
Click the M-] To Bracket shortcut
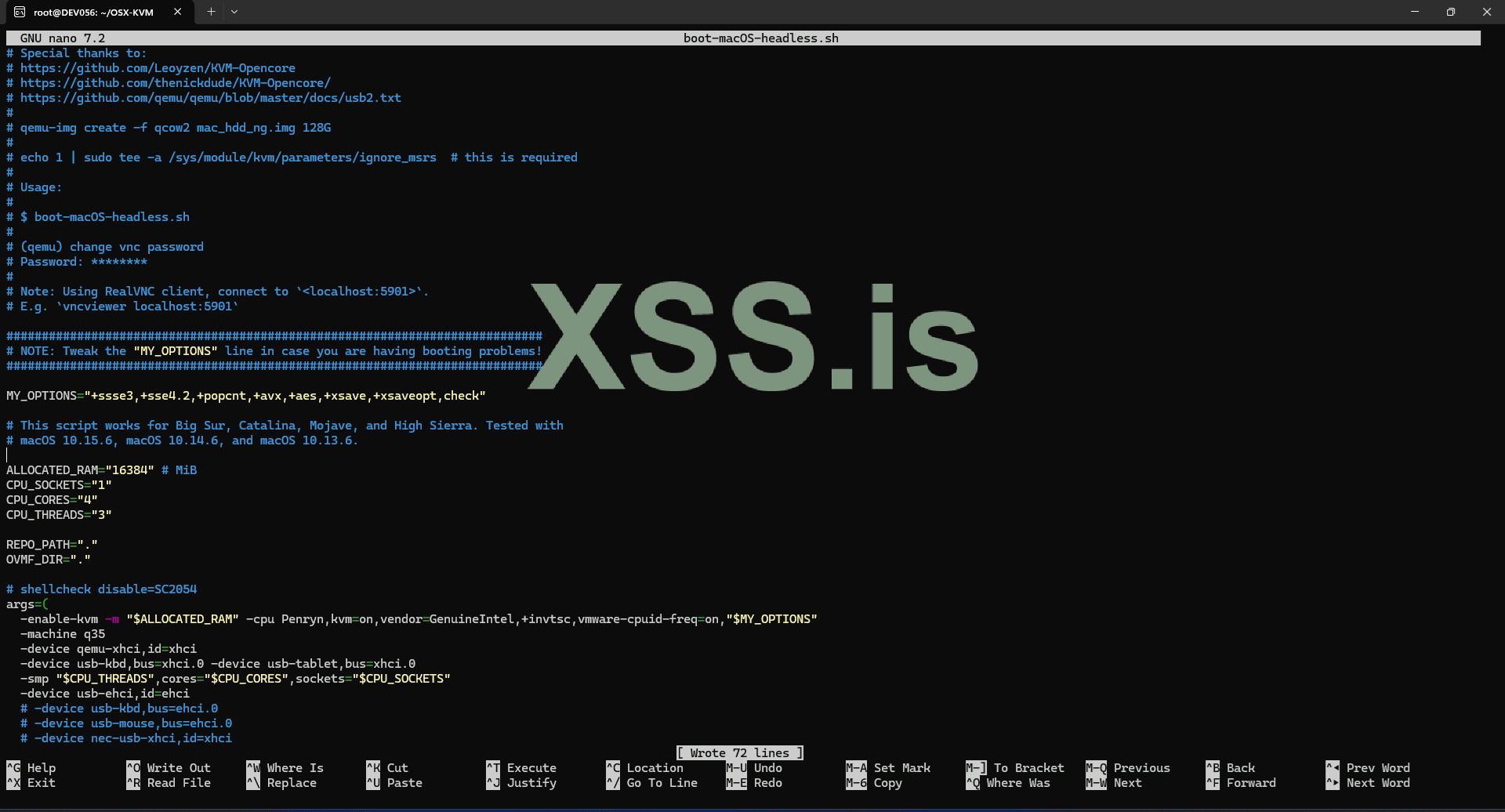[x=1015, y=768]
